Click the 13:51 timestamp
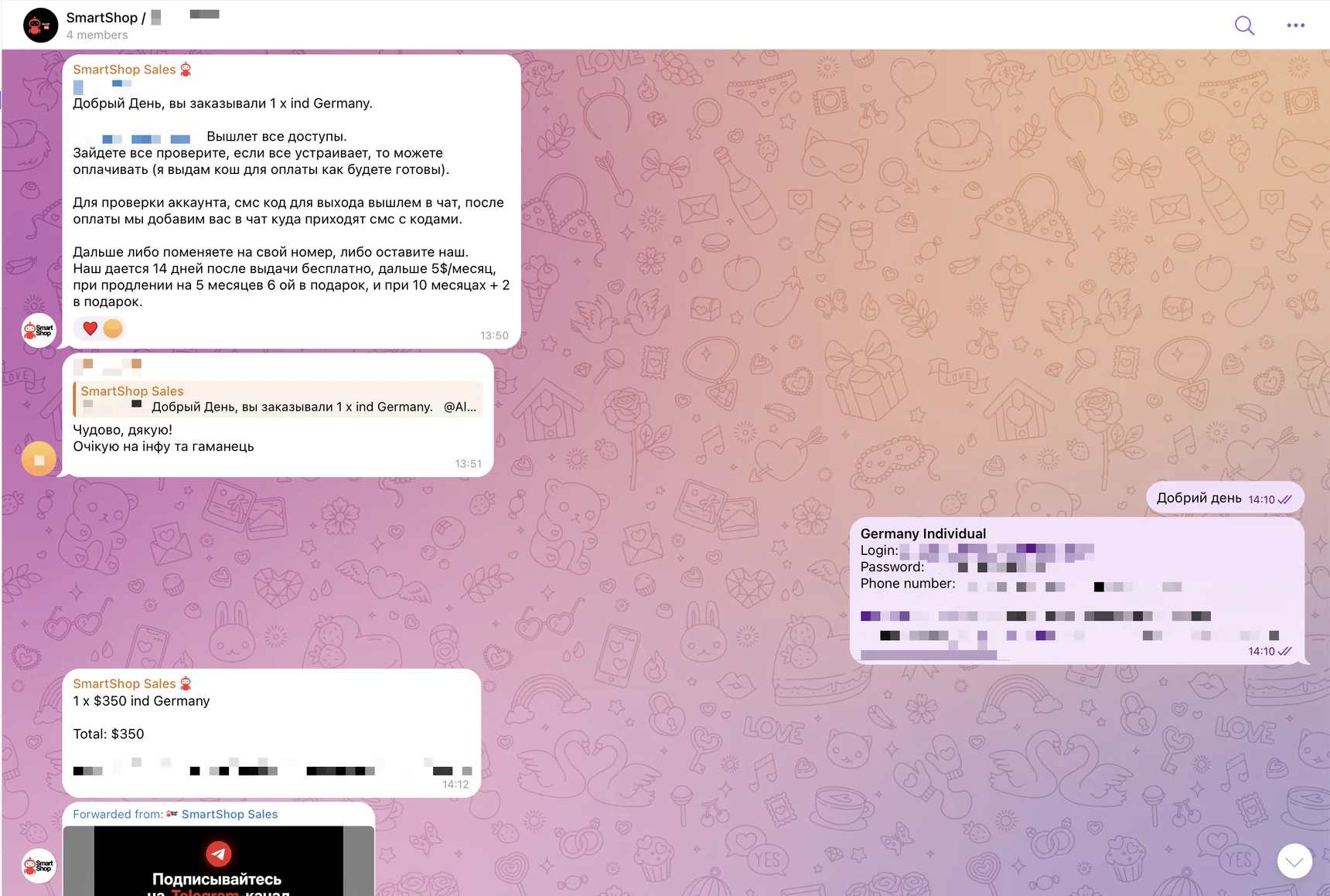 coord(468,464)
